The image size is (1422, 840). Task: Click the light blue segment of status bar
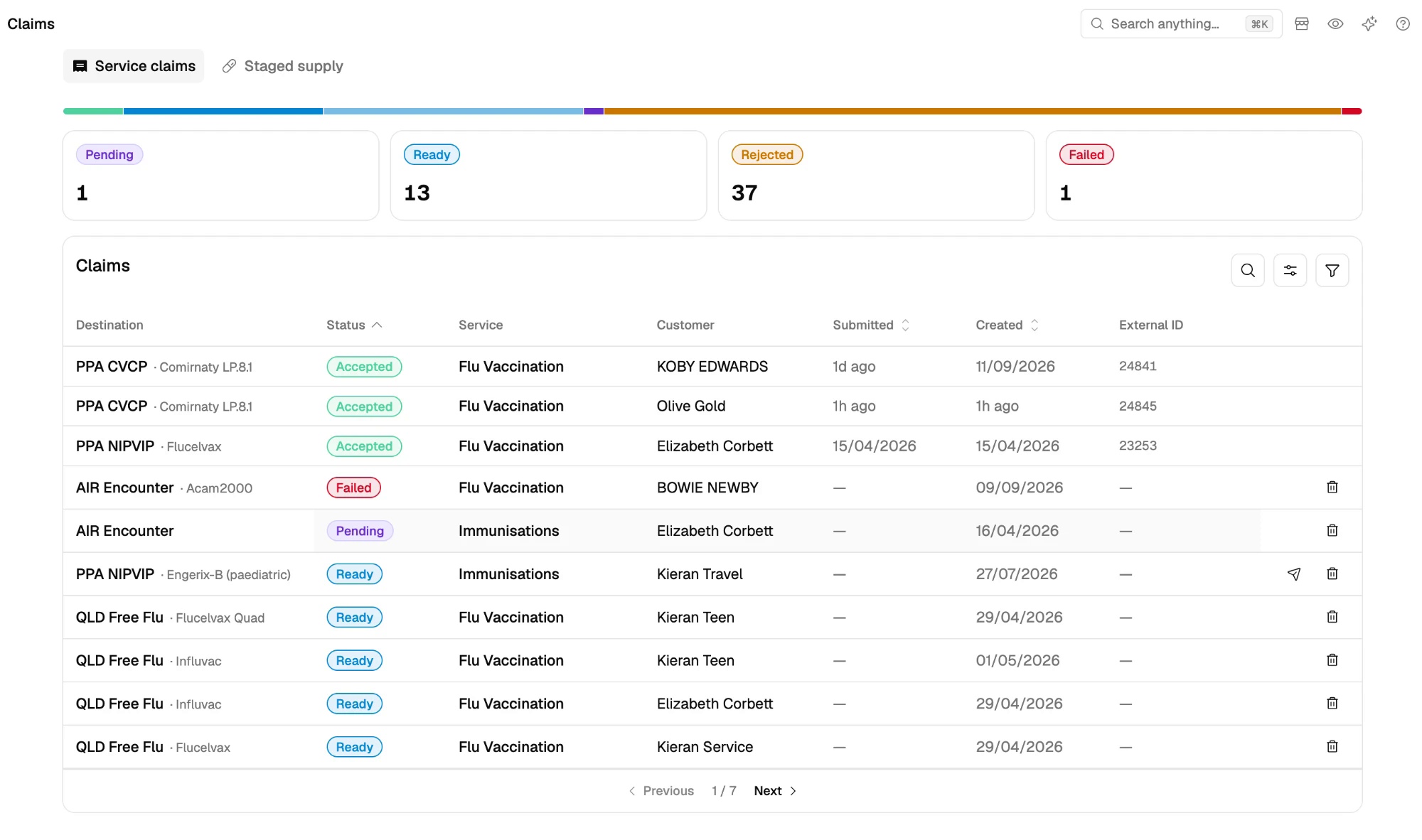[x=454, y=111]
